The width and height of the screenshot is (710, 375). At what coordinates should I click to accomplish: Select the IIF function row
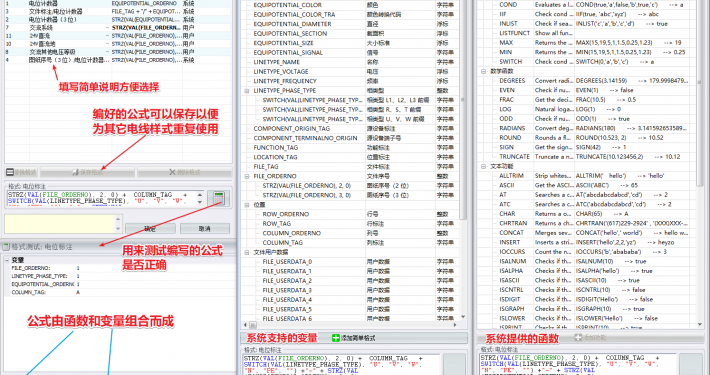click(587, 14)
